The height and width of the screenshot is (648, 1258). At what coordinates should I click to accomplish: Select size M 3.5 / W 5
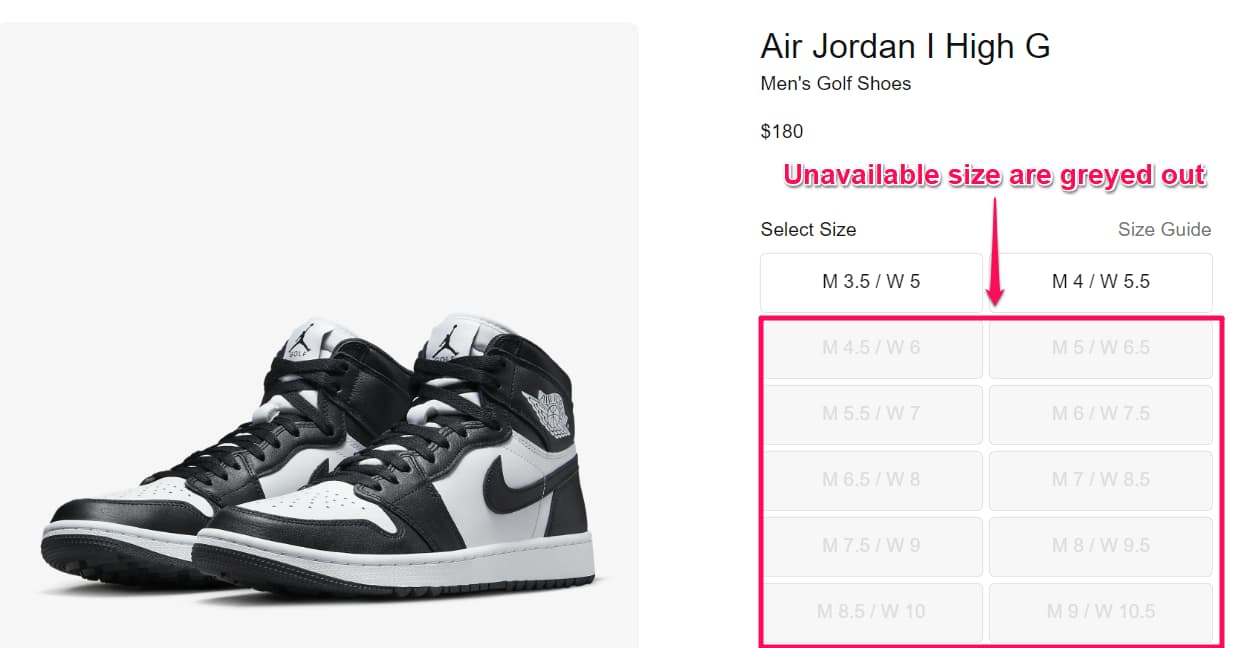[x=871, y=281]
